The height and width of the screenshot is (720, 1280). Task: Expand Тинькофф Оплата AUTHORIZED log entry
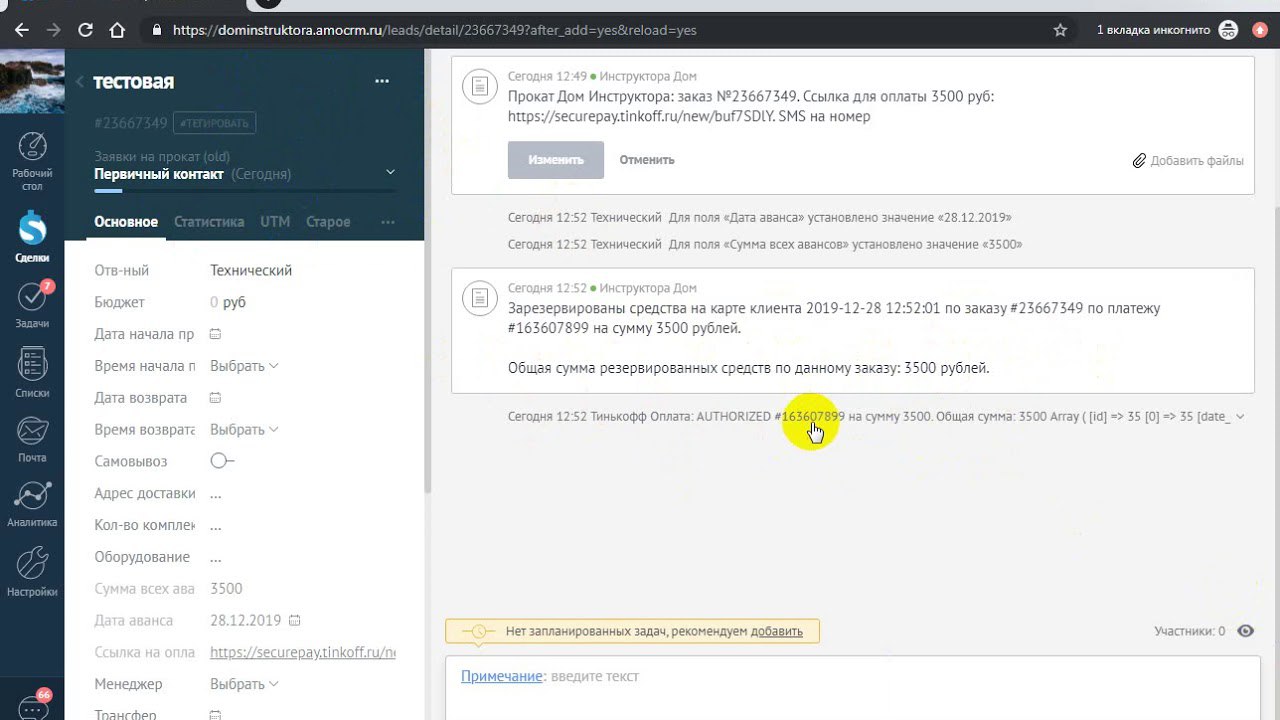coord(1241,417)
